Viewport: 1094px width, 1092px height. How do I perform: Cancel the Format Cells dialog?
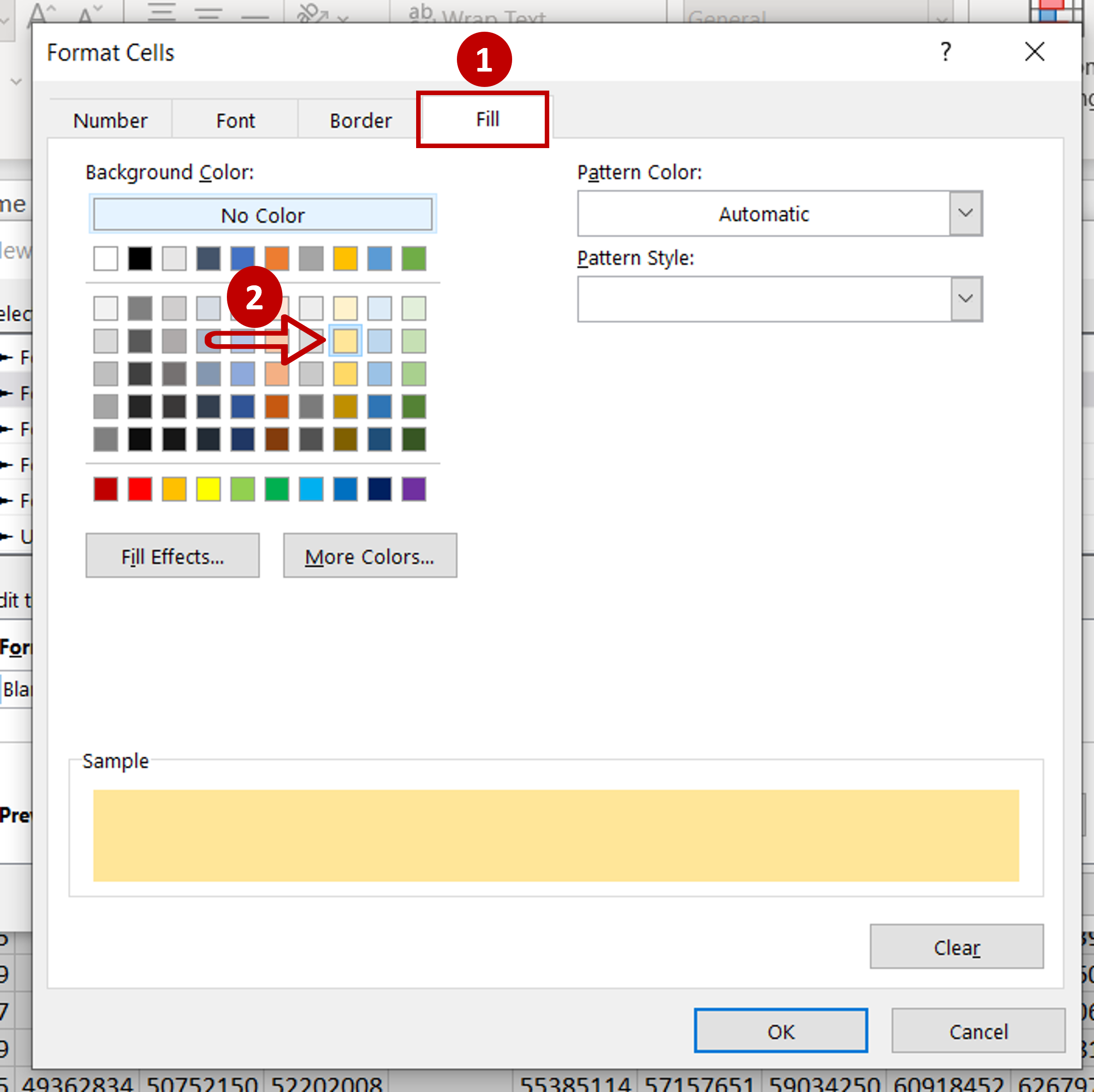(979, 1031)
